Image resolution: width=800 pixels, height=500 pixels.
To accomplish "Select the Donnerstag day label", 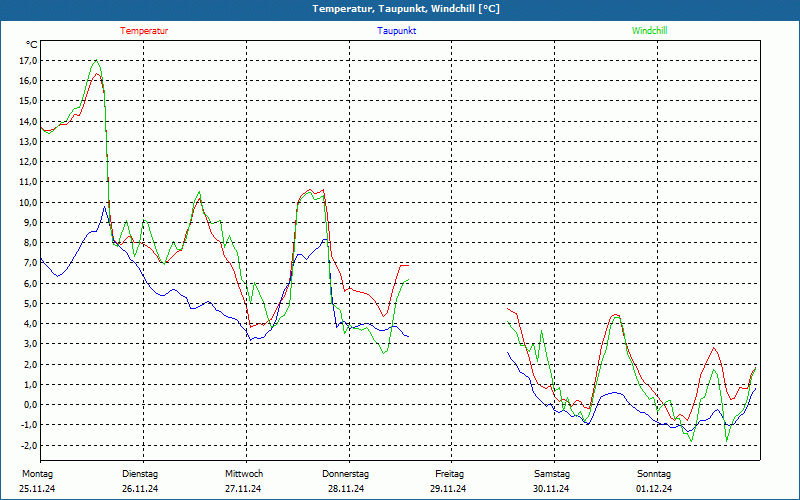I will 346,473.
